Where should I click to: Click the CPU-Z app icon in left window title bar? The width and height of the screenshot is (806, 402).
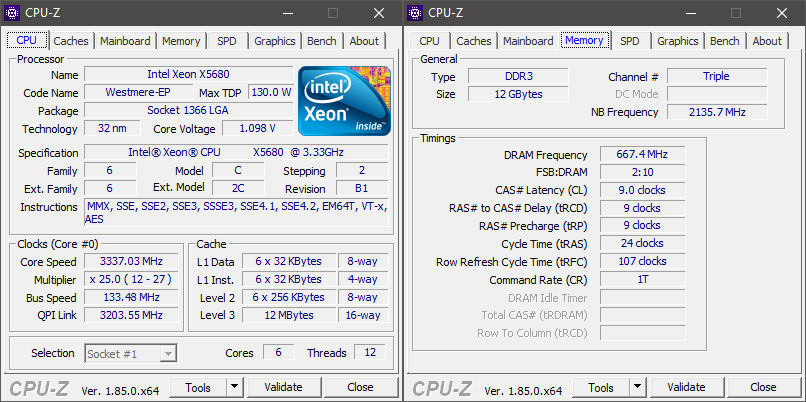coord(13,13)
